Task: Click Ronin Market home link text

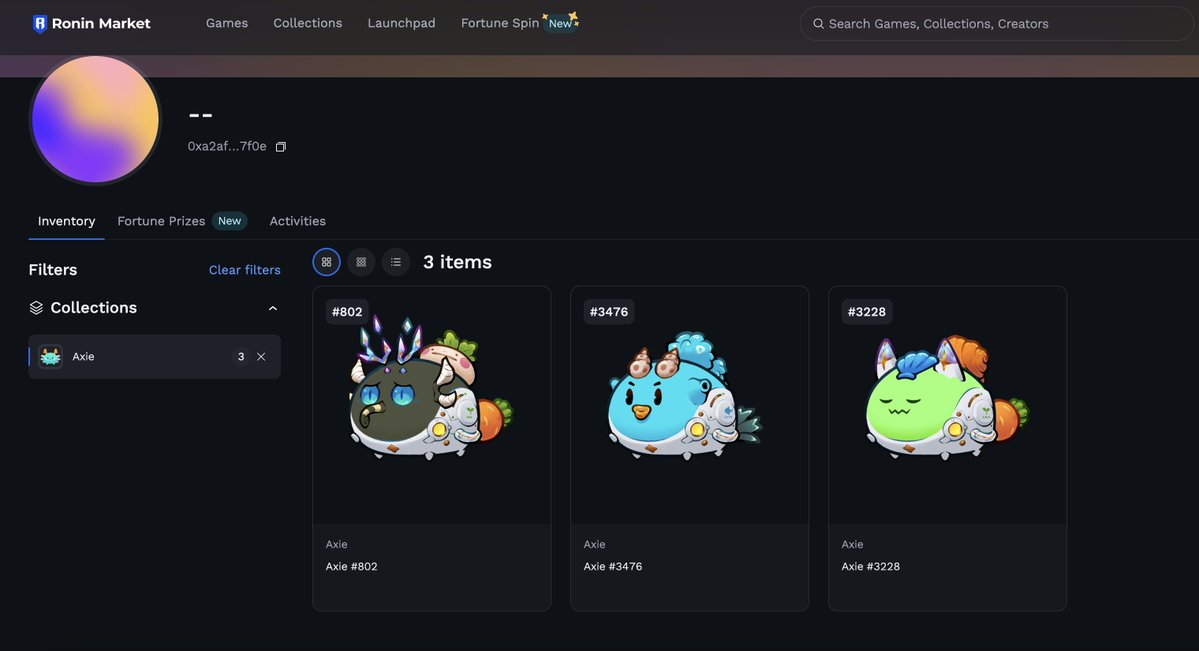Action: point(101,24)
